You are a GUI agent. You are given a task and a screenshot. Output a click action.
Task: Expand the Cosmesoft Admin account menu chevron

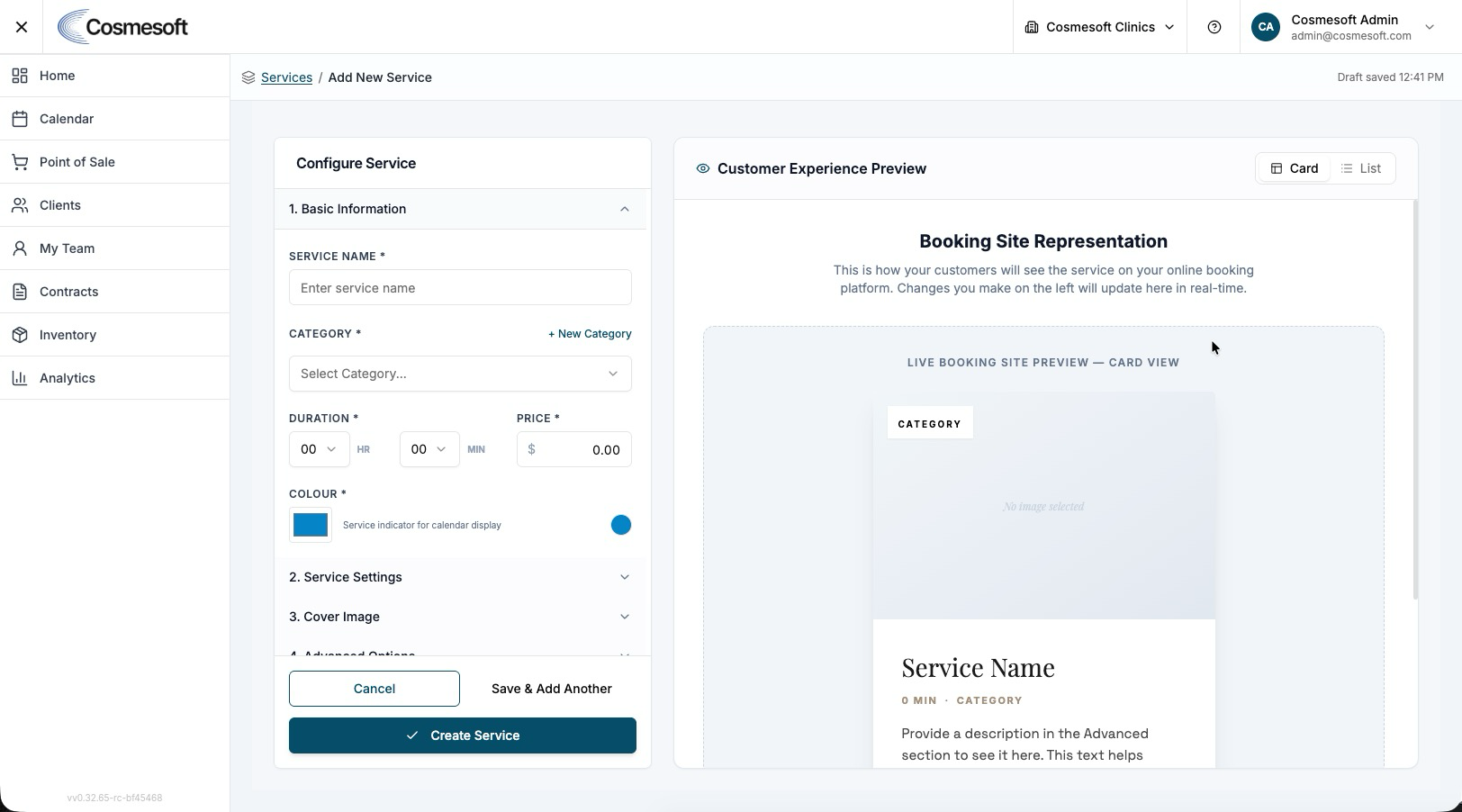1430,27
